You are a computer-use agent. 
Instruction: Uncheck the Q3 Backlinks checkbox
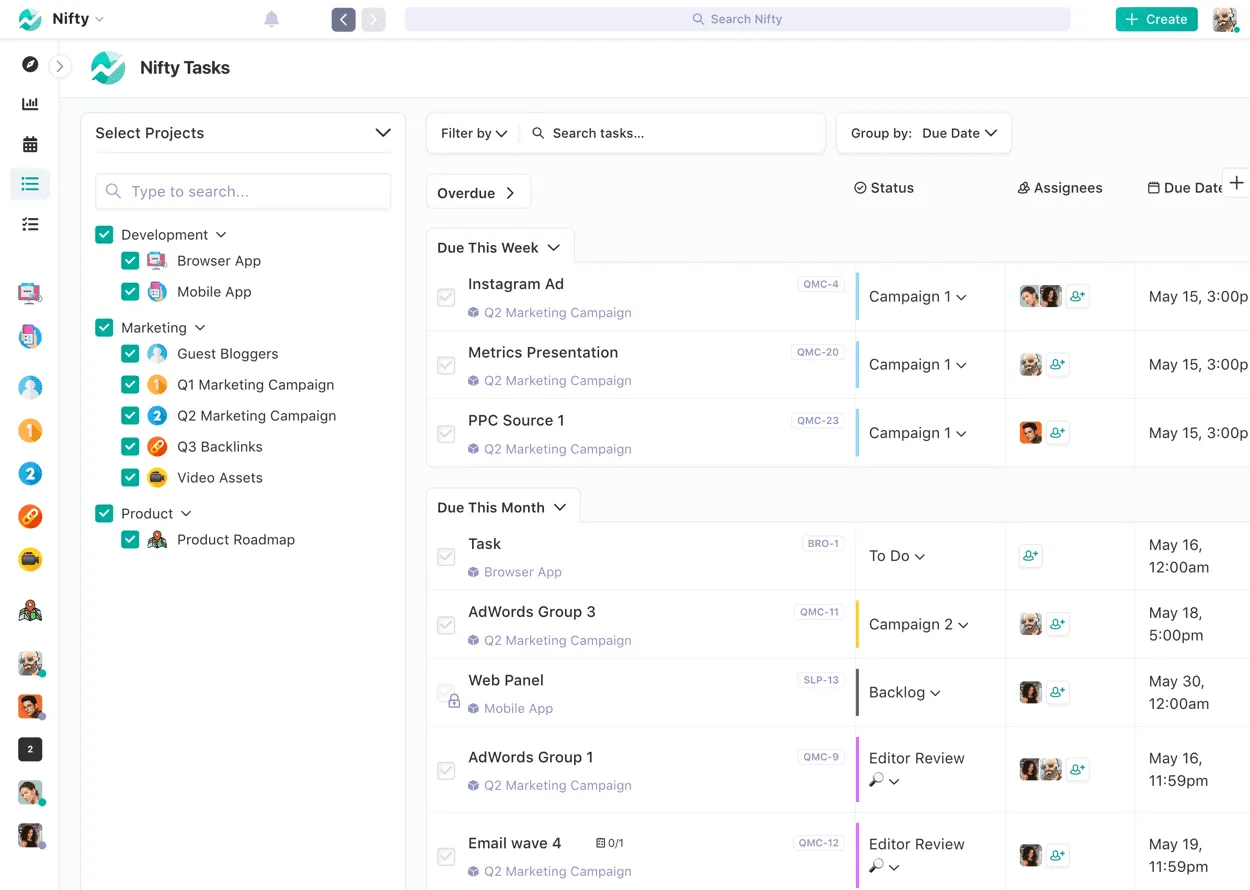[x=130, y=446]
